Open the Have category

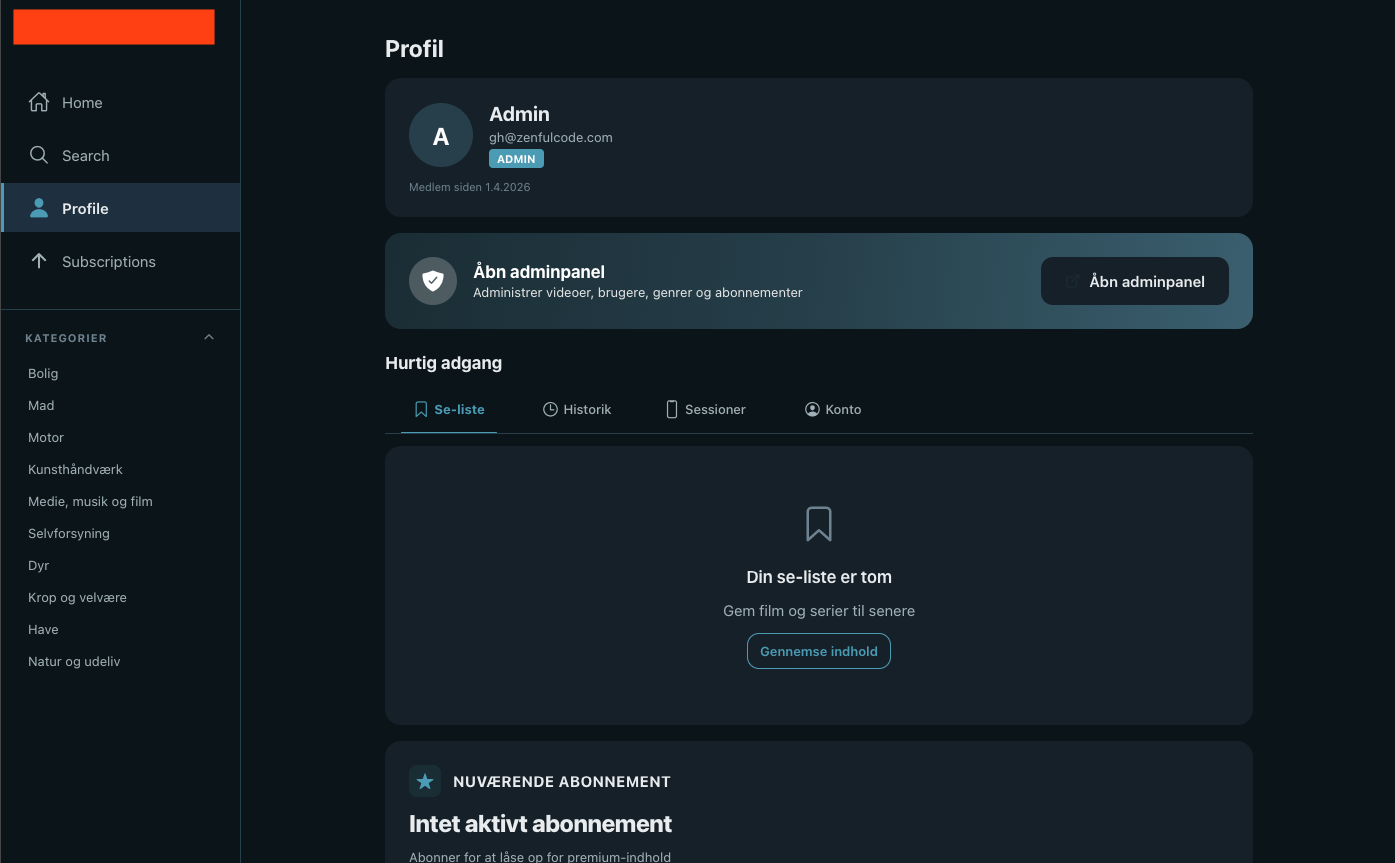tap(43, 629)
